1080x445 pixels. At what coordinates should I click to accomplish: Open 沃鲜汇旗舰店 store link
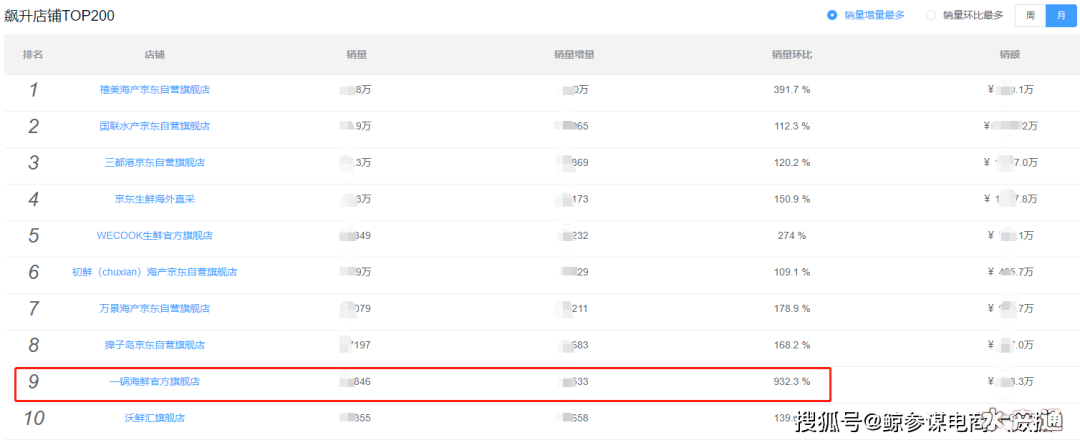tap(154, 417)
